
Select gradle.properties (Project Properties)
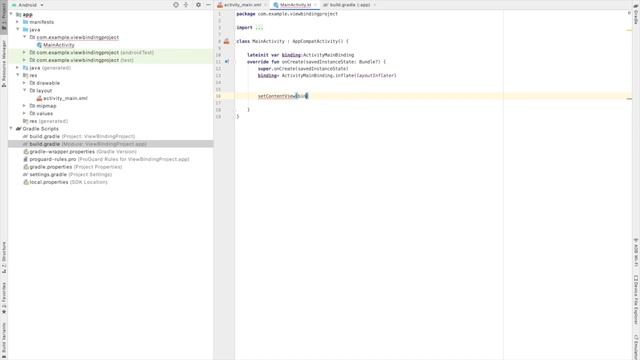click(73, 167)
